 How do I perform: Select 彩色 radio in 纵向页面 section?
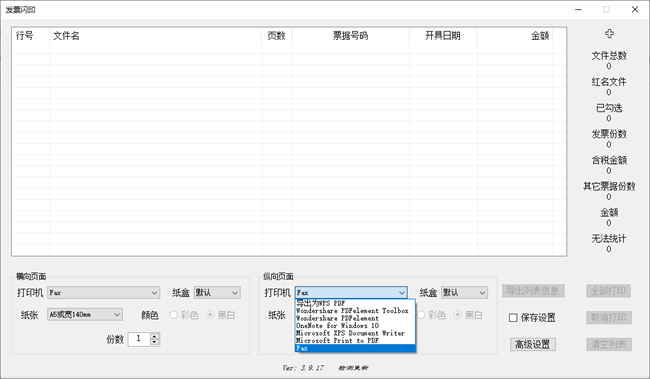tap(421, 315)
